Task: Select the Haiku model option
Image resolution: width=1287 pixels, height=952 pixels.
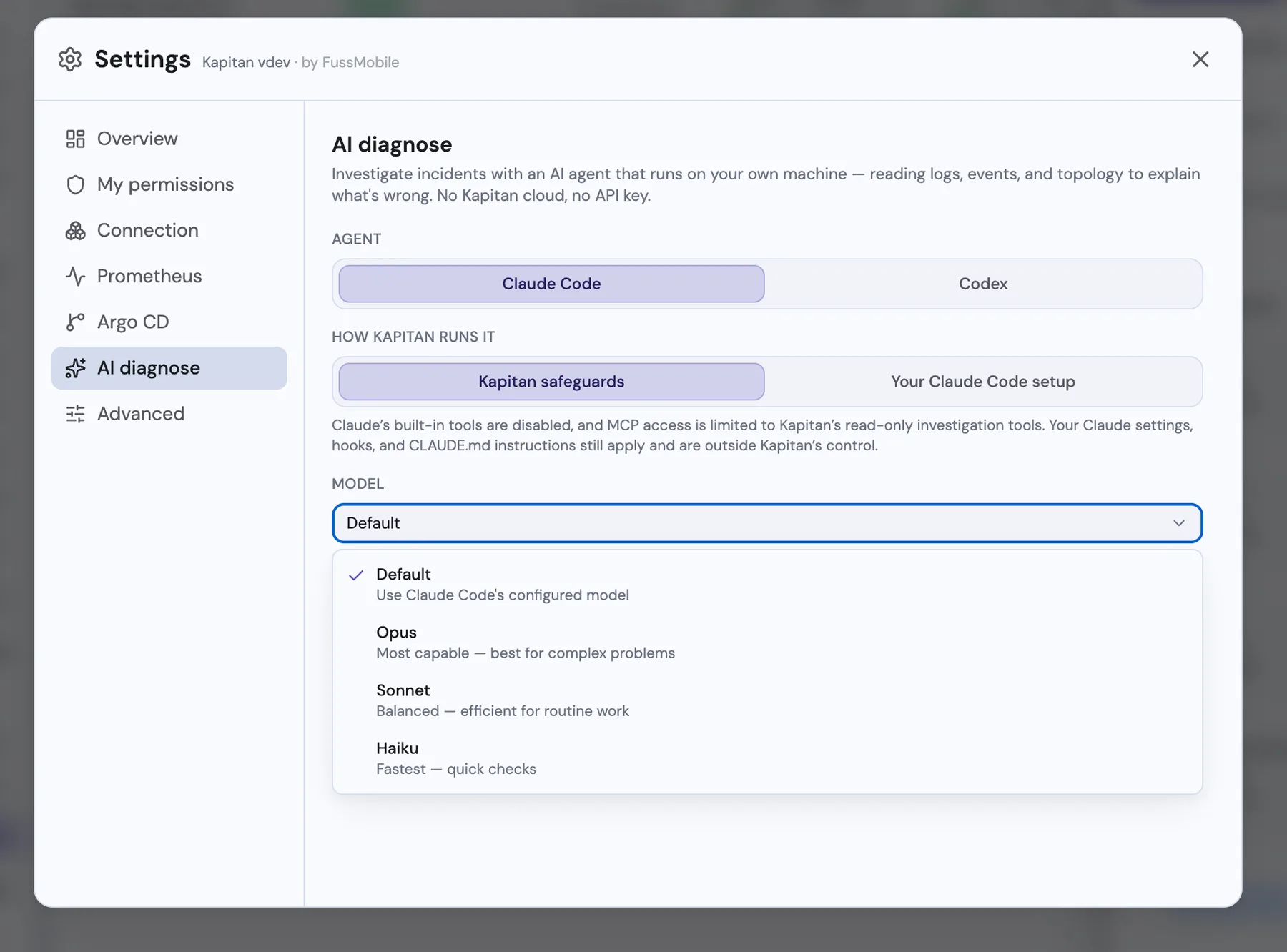Action: click(767, 758)
